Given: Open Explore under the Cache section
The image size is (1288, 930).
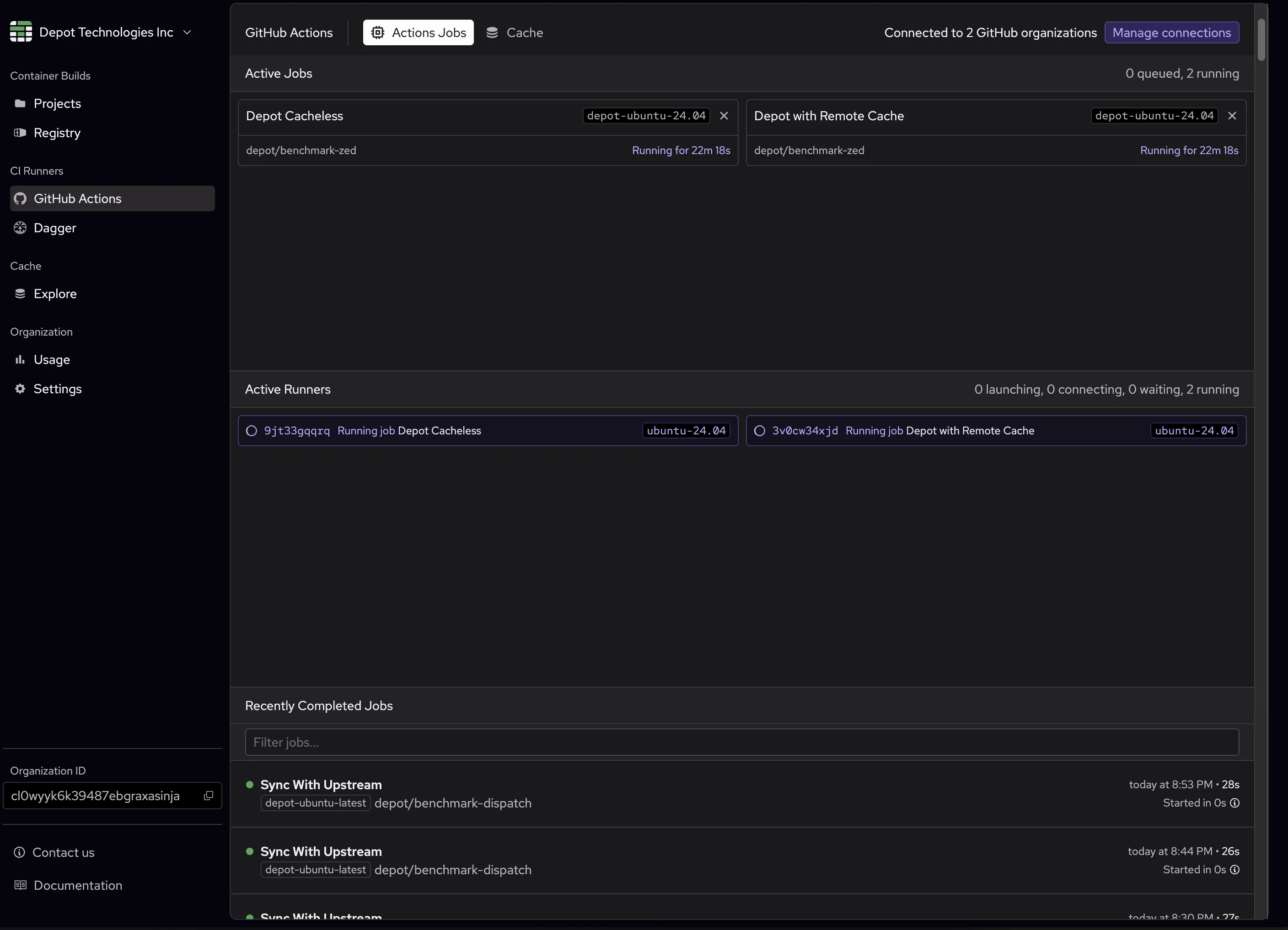Looking at the screenshot, I should click(x=54, y=294).
